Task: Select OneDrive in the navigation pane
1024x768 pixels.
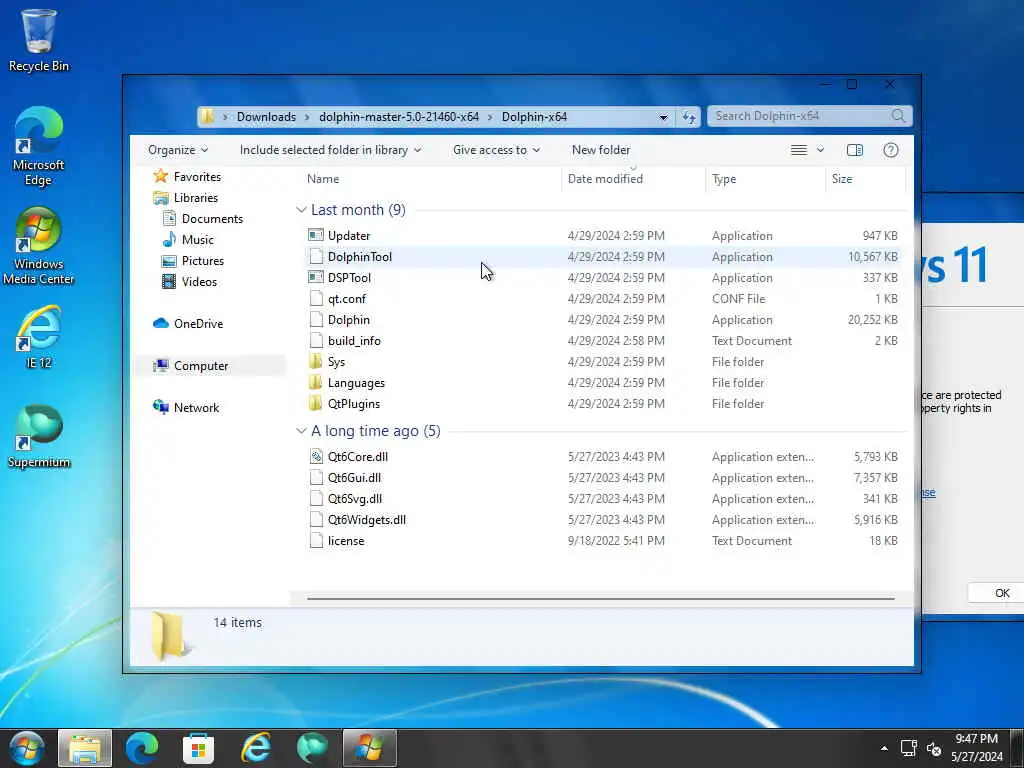Action: point(187,323)
